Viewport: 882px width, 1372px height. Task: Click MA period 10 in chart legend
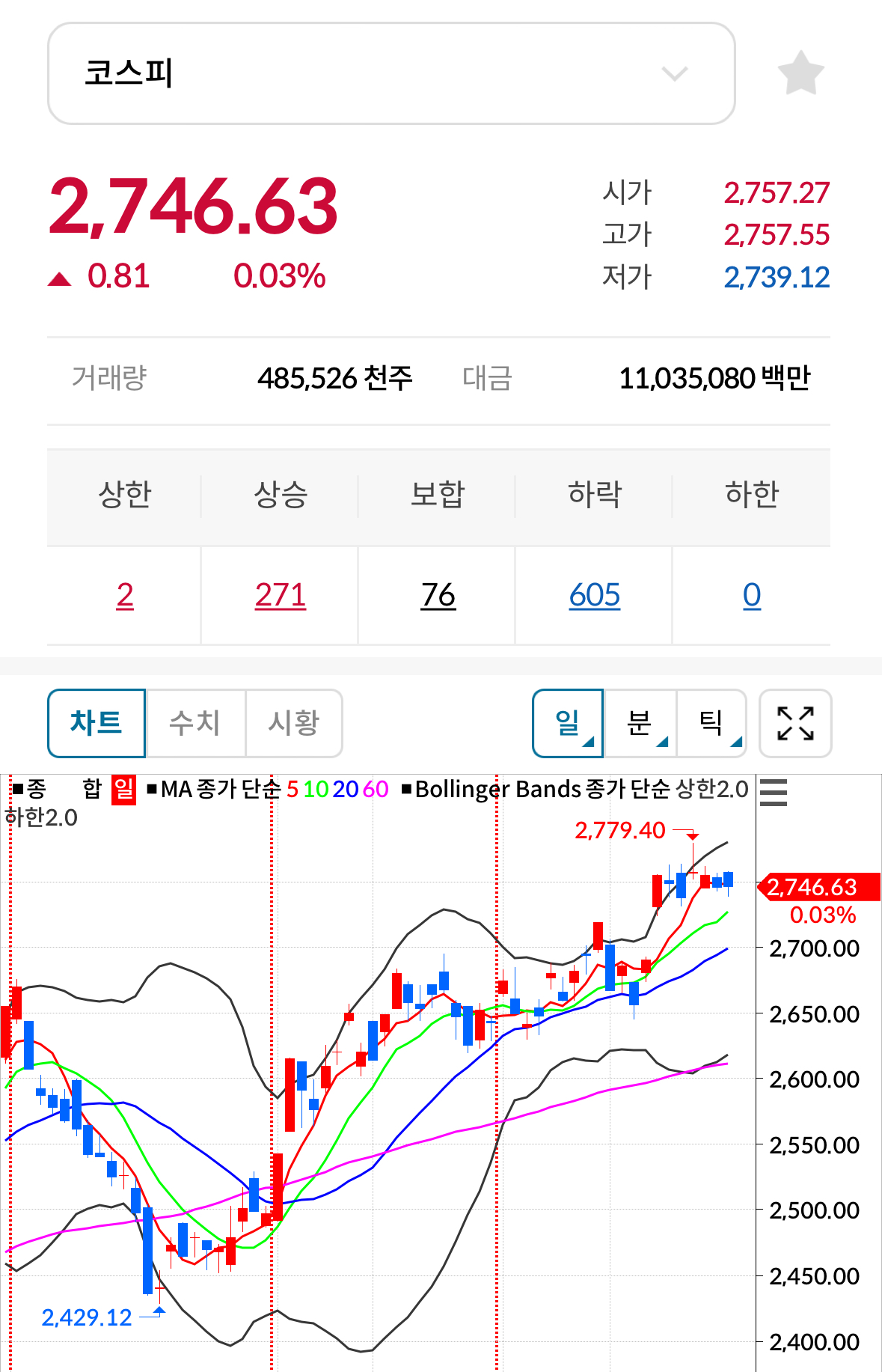point(316,790)
